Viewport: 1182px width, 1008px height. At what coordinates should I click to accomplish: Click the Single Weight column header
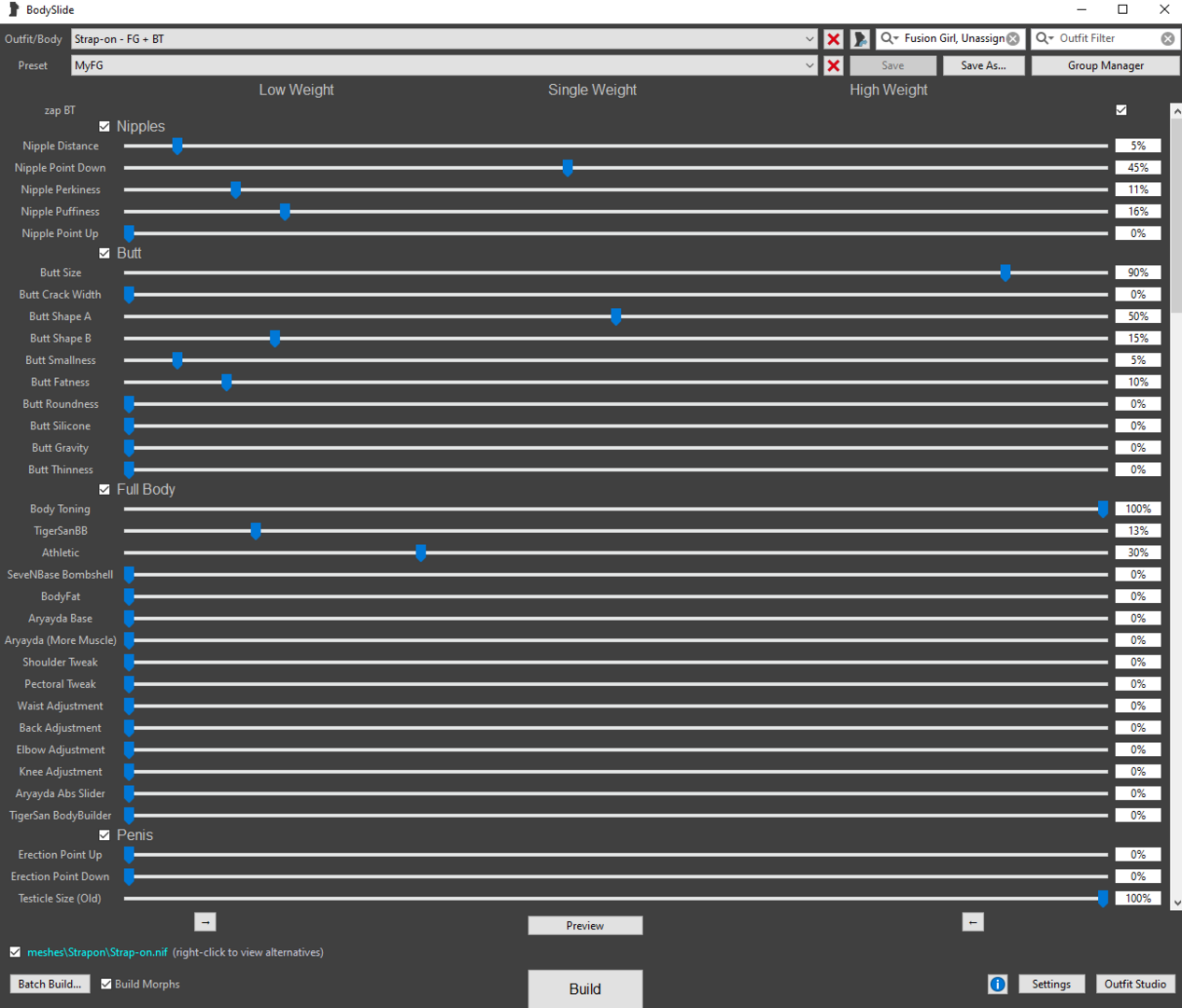pyautogui.click(x=592, y=90)
